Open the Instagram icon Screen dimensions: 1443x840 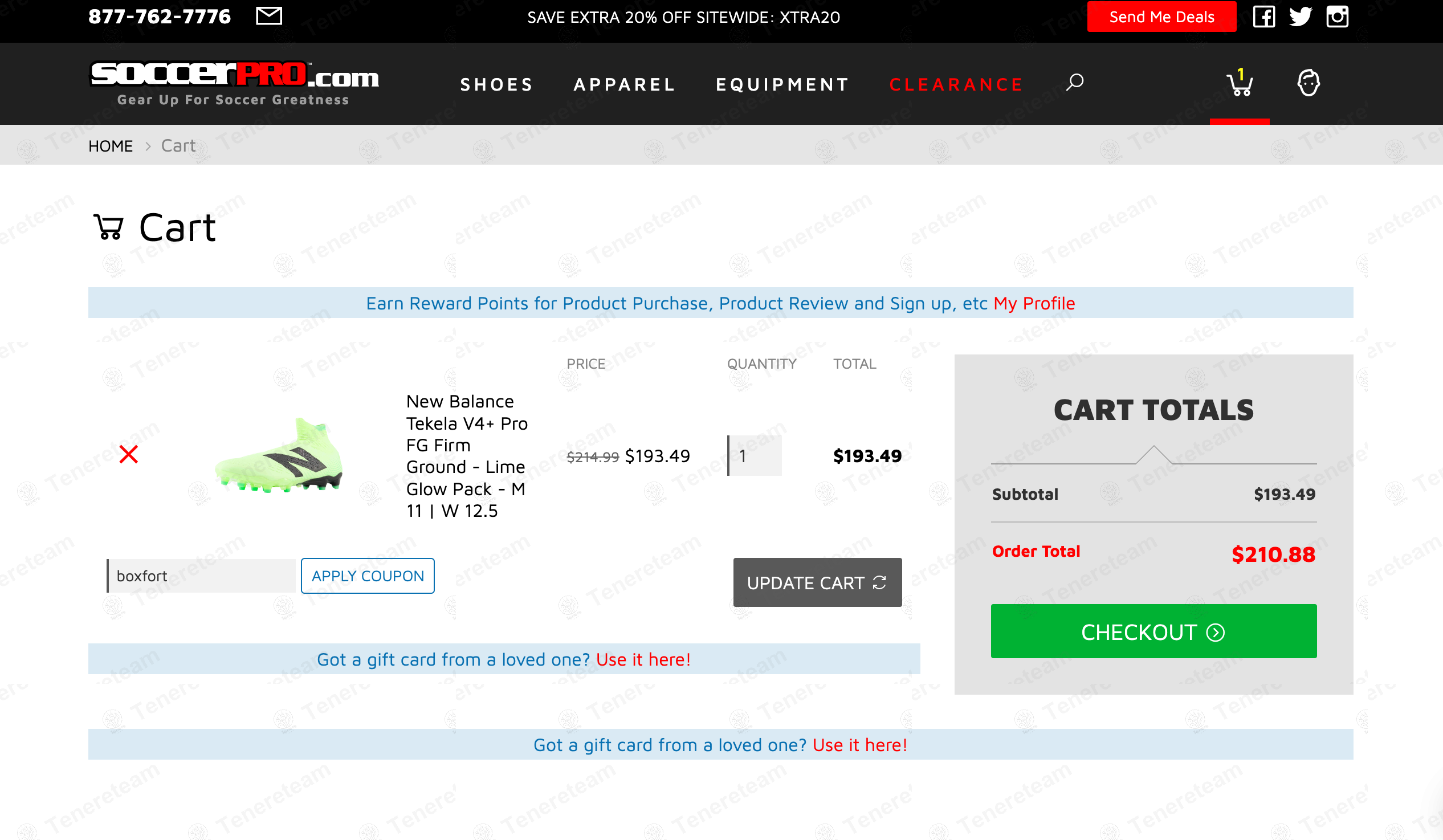[x=1336, y=17]
